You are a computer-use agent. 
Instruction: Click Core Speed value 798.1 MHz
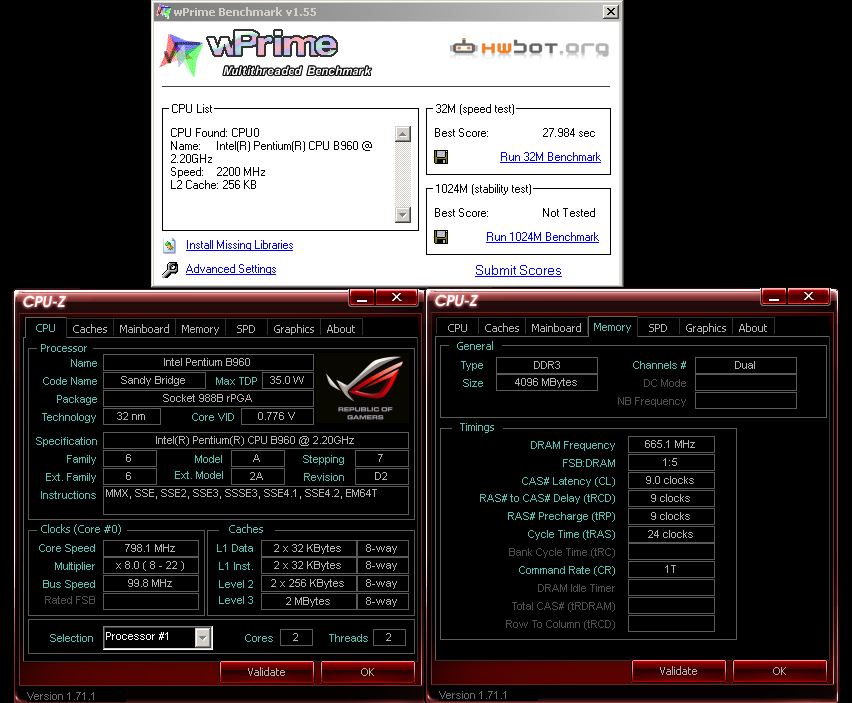[x=151, y=548]
